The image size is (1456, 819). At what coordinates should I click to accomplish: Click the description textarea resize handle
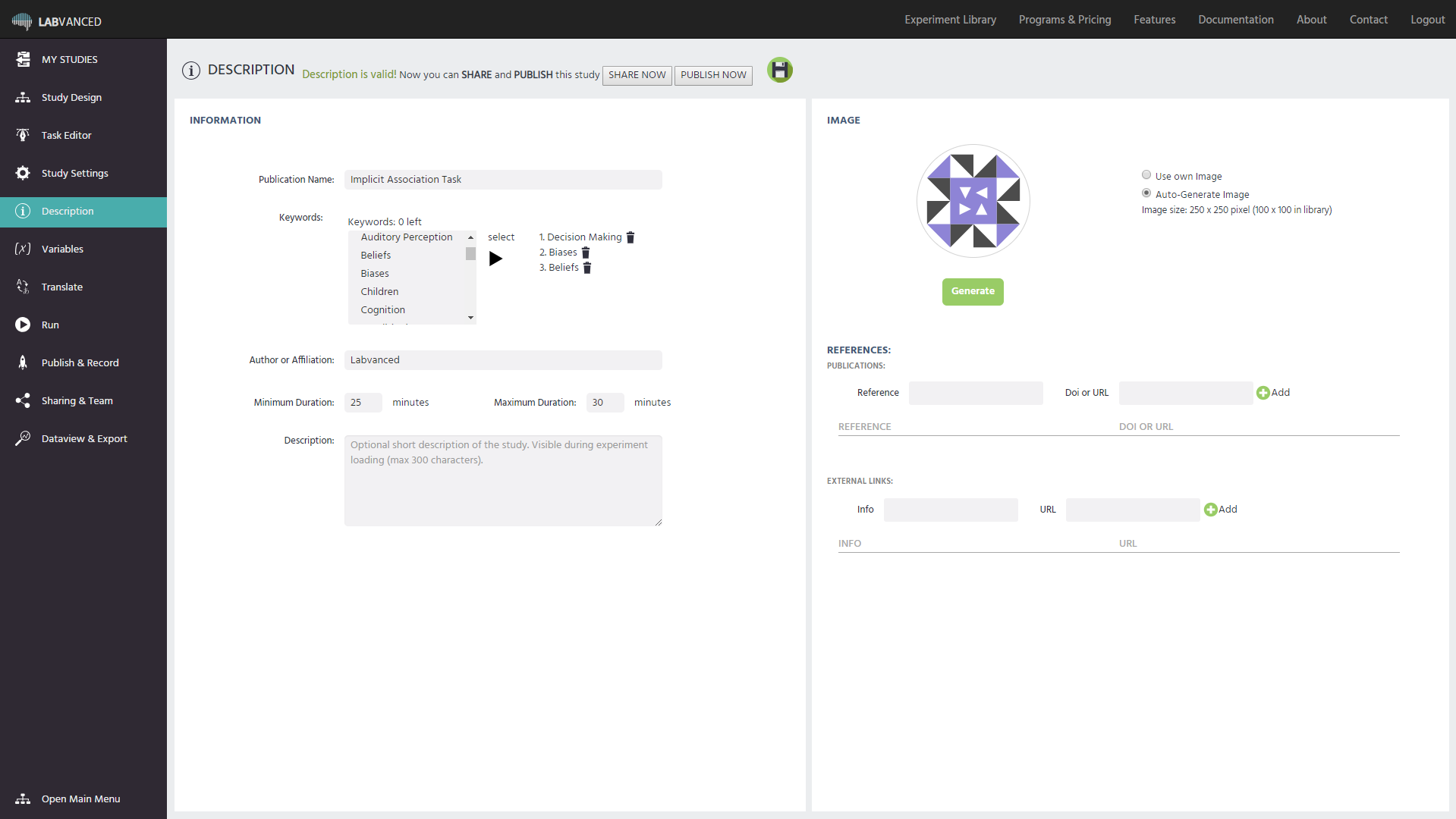(x=658, y=522)
